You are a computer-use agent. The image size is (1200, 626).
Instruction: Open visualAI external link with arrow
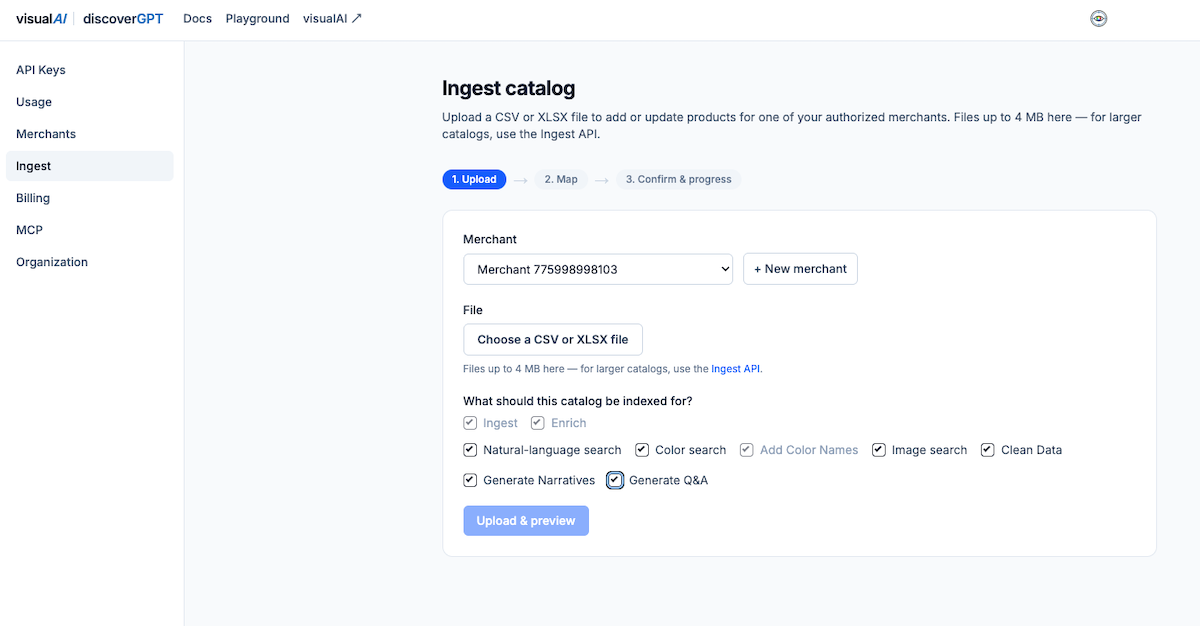(x=332, y=18)
